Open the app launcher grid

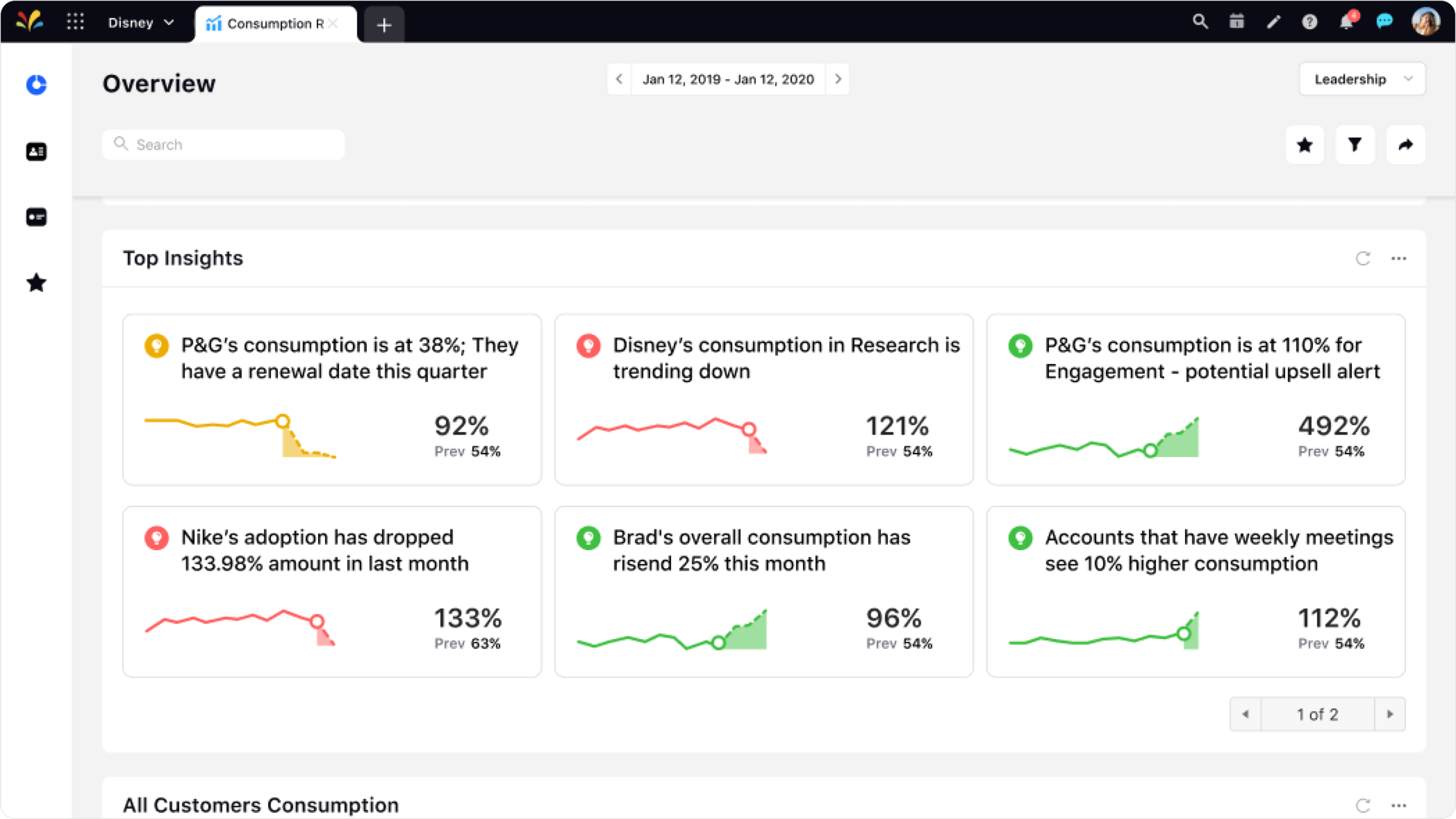pos(75,22)
